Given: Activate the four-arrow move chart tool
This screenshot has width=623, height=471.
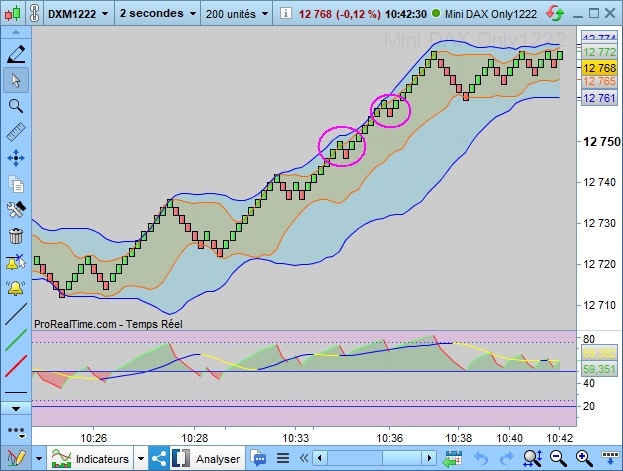Looking at the screenshot, I should click(16, 158).
